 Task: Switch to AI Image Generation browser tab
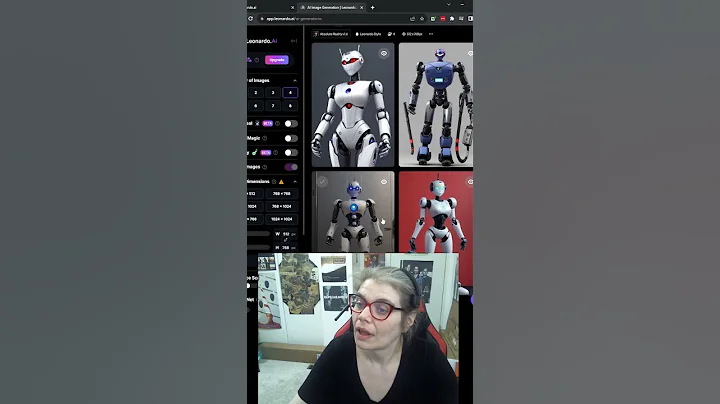(331, 7)
